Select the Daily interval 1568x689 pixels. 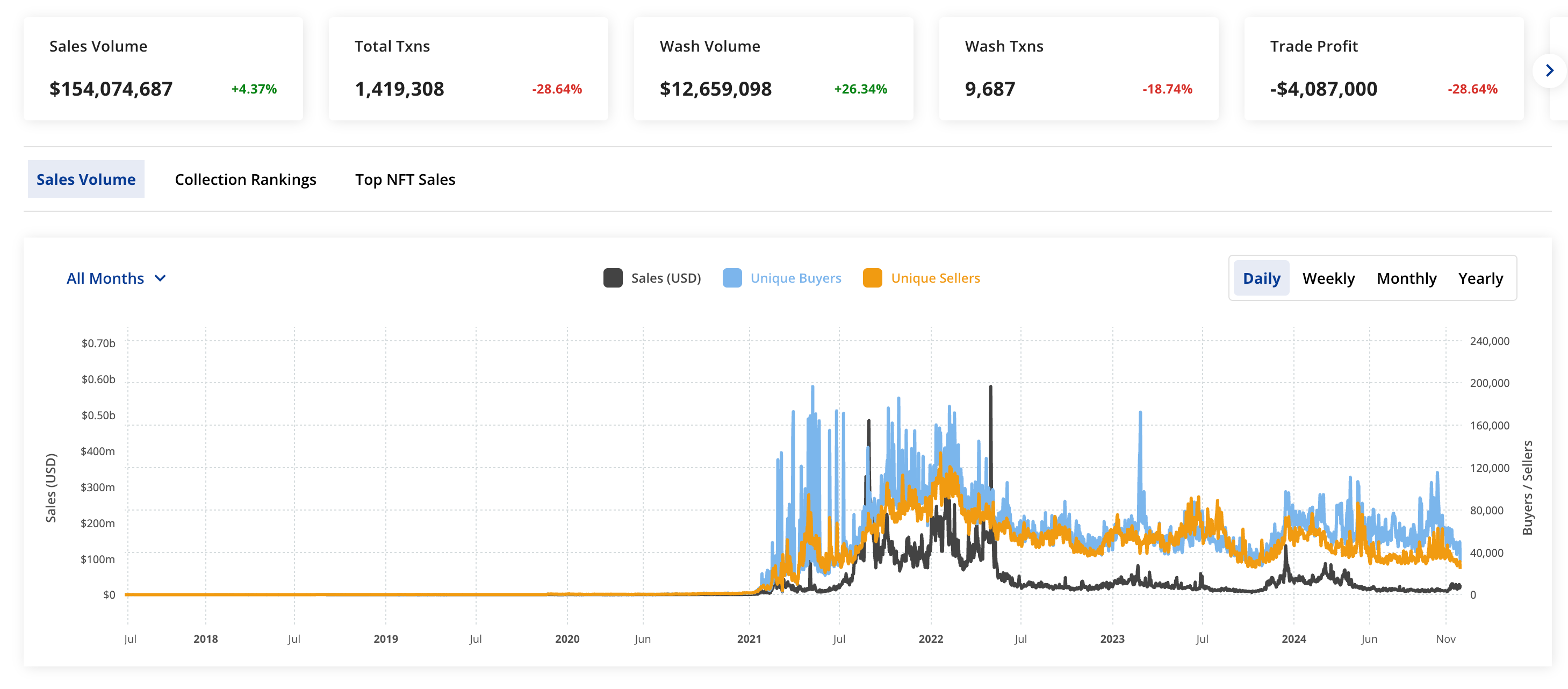[x=1261, y=278]
